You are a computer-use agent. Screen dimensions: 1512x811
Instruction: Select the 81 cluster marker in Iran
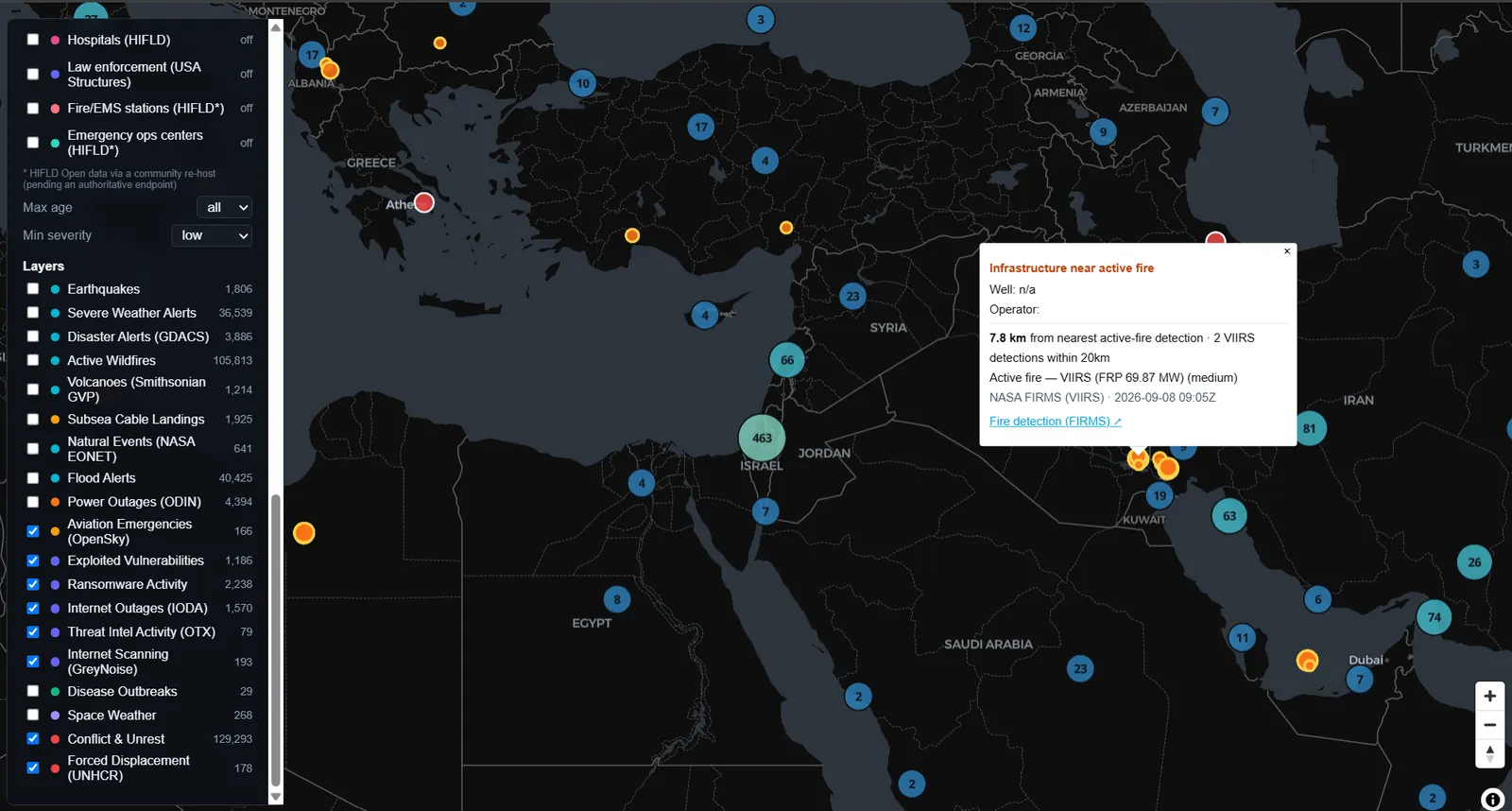[1309, 428]
